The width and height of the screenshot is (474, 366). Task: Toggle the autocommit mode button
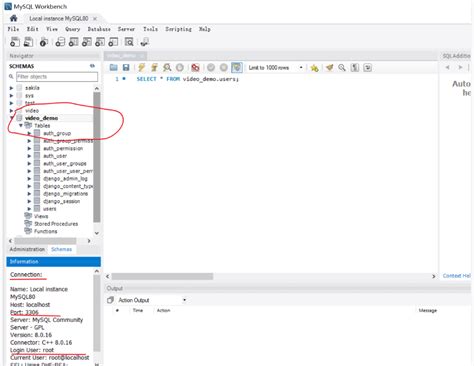point(237,68)
